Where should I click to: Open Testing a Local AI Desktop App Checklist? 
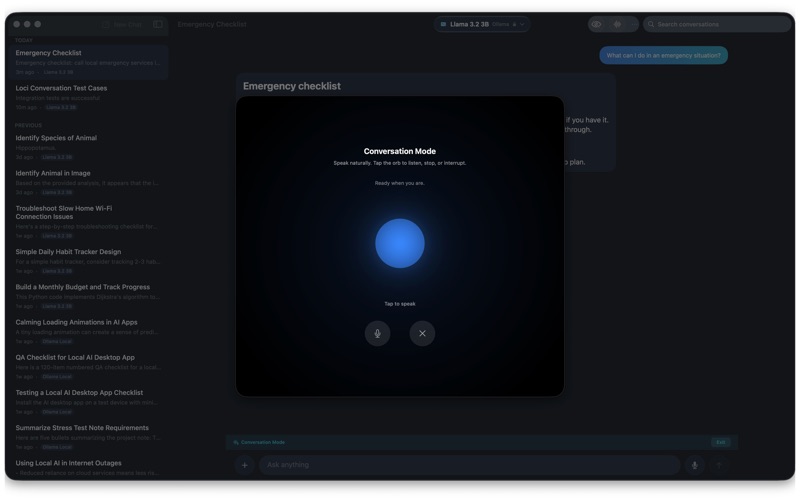tap(88, 402)
